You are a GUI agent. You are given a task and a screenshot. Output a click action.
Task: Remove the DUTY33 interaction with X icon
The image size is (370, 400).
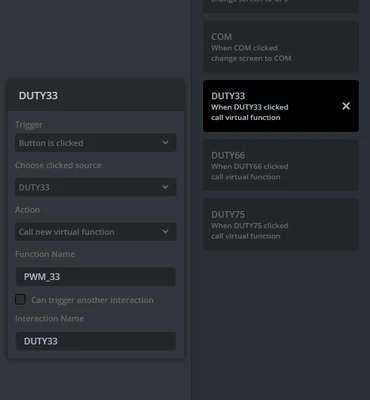(346, 106)
